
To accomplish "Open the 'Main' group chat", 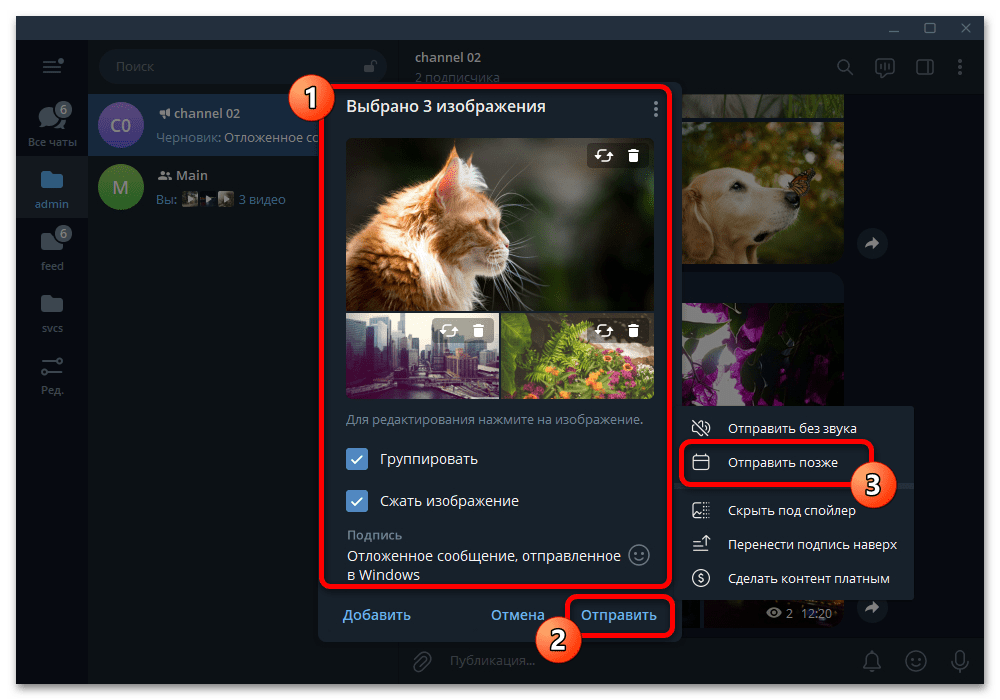I will 204,187.
